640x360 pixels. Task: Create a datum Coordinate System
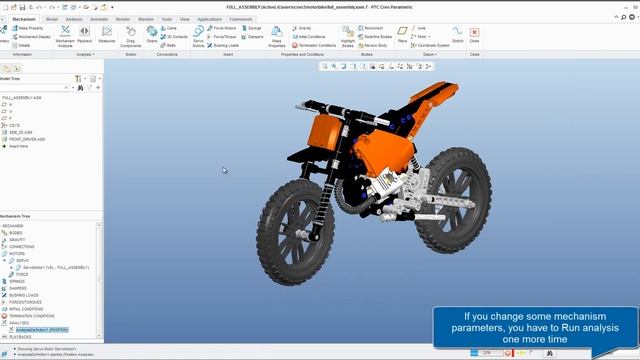[430, 45]
